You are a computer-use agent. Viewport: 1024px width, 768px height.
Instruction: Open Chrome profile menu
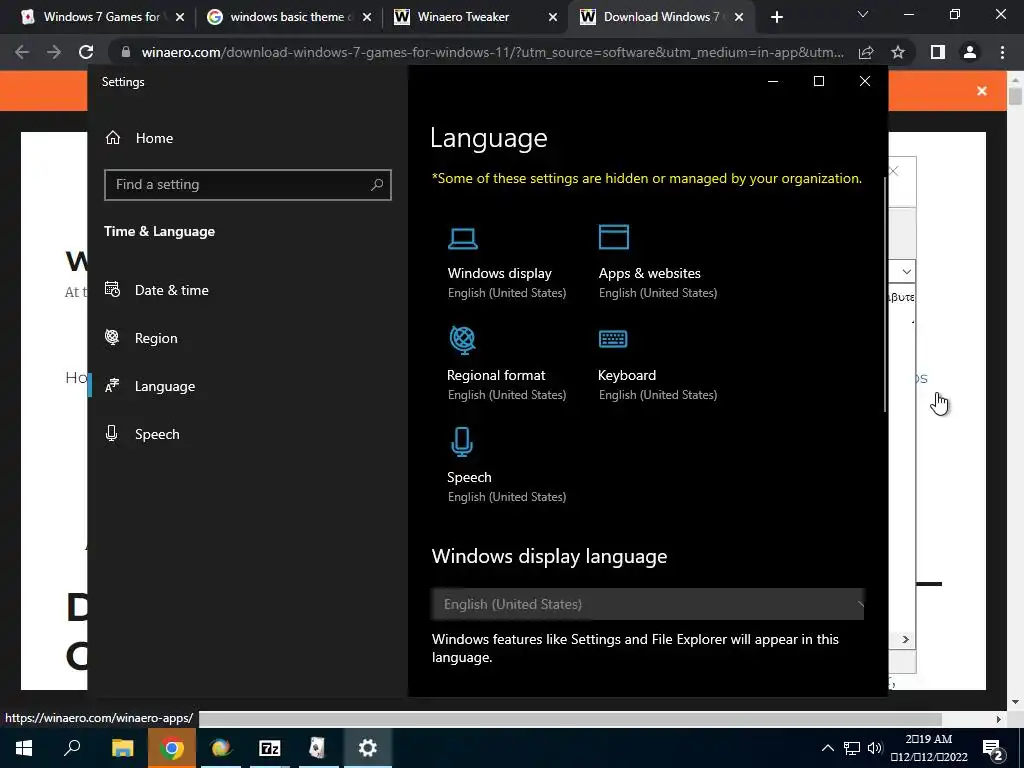pyautogui.click(x=970, y=52)
